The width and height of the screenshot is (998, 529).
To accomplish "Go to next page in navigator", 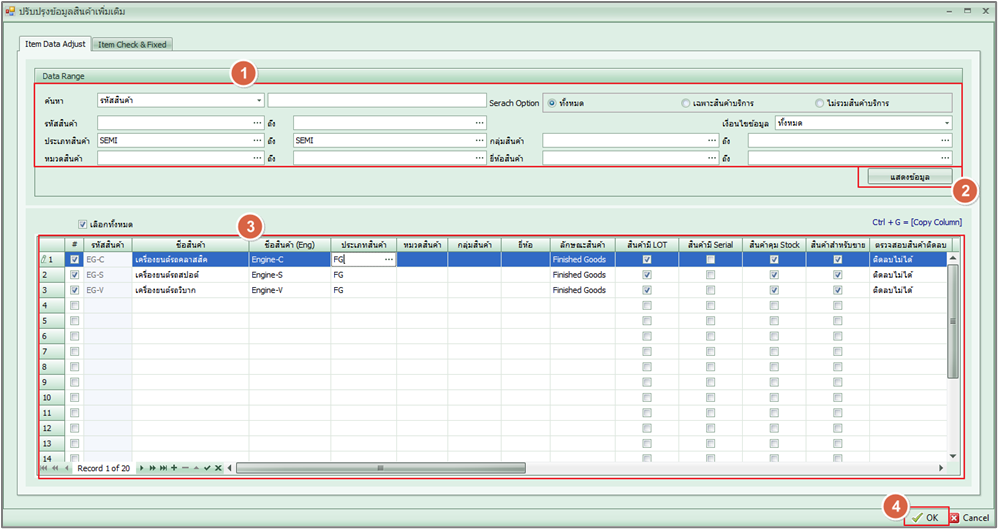I will pyautogui.click(x=152, y=468).
